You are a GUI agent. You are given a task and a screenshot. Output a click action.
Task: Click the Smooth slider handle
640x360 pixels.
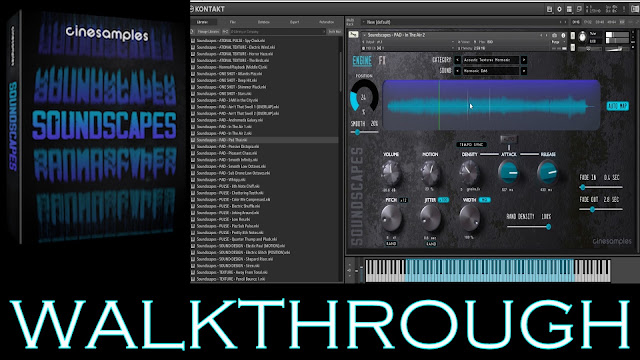pos(358,132)
